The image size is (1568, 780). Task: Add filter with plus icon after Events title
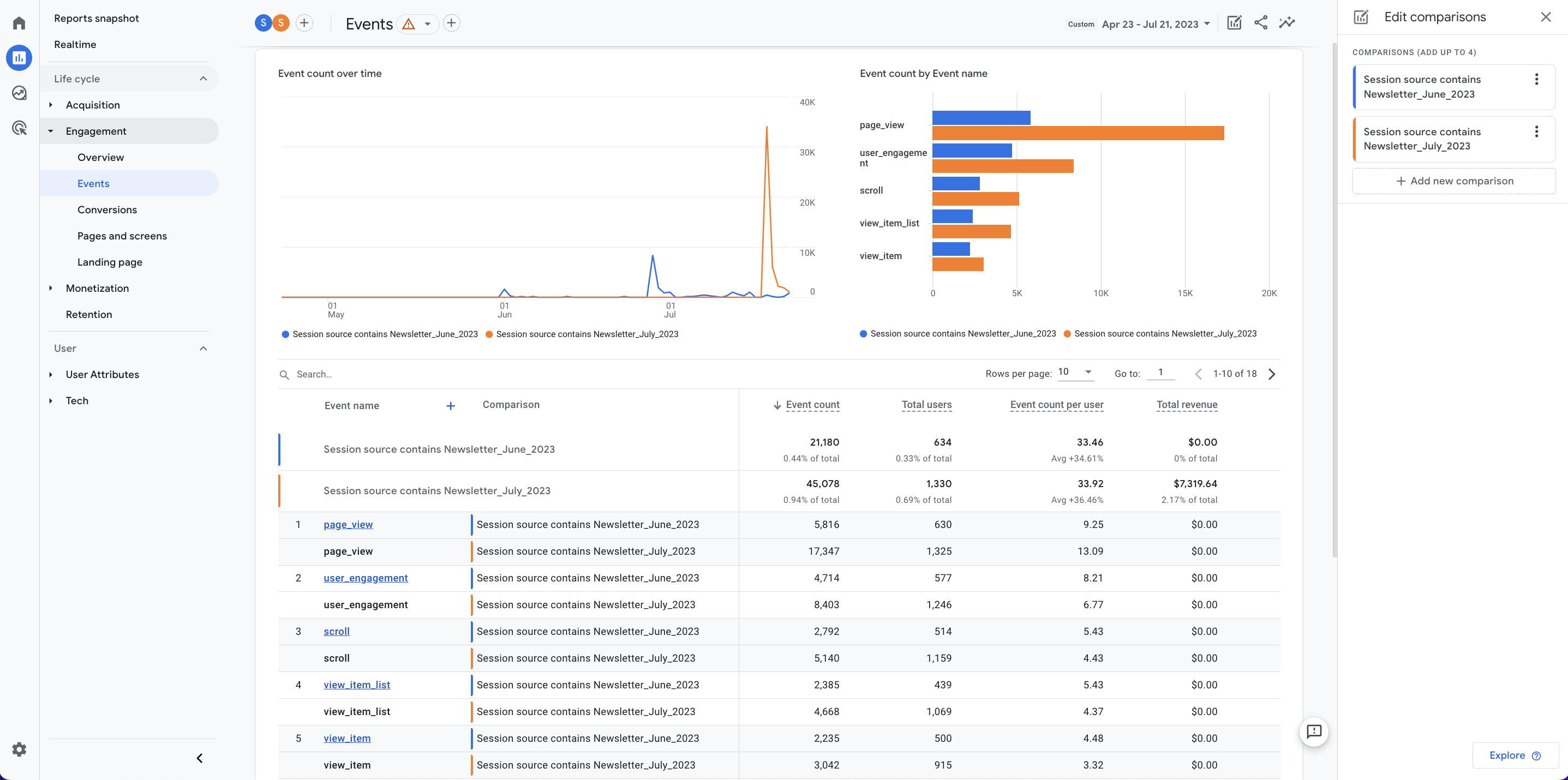(451, 23)
